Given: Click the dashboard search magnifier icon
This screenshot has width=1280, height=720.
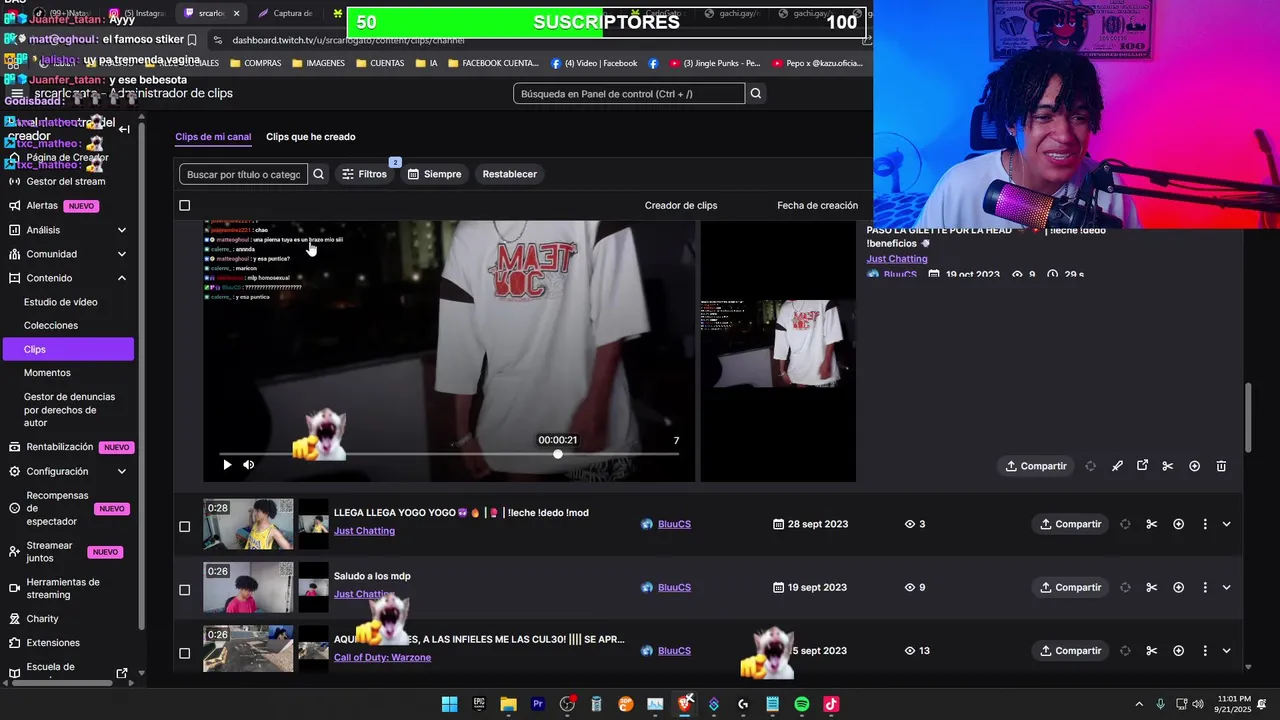Looking at the screenshot, I should (756, 94).
